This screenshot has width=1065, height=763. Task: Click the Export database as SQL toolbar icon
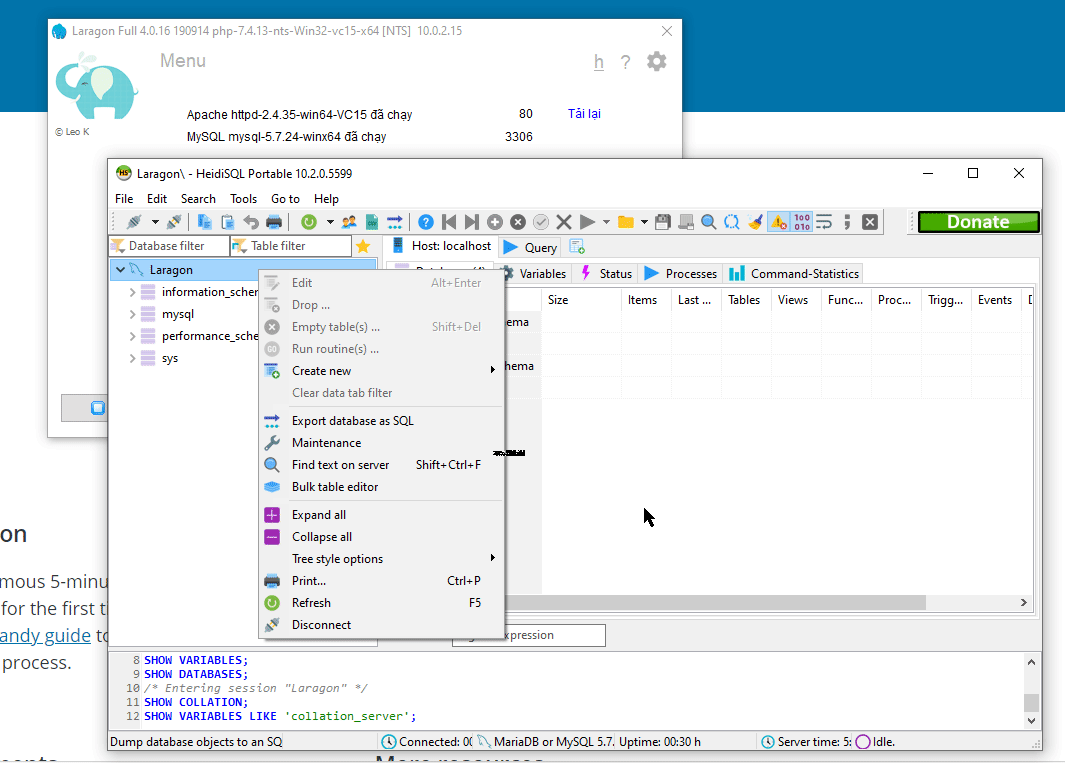pos(395,221)
